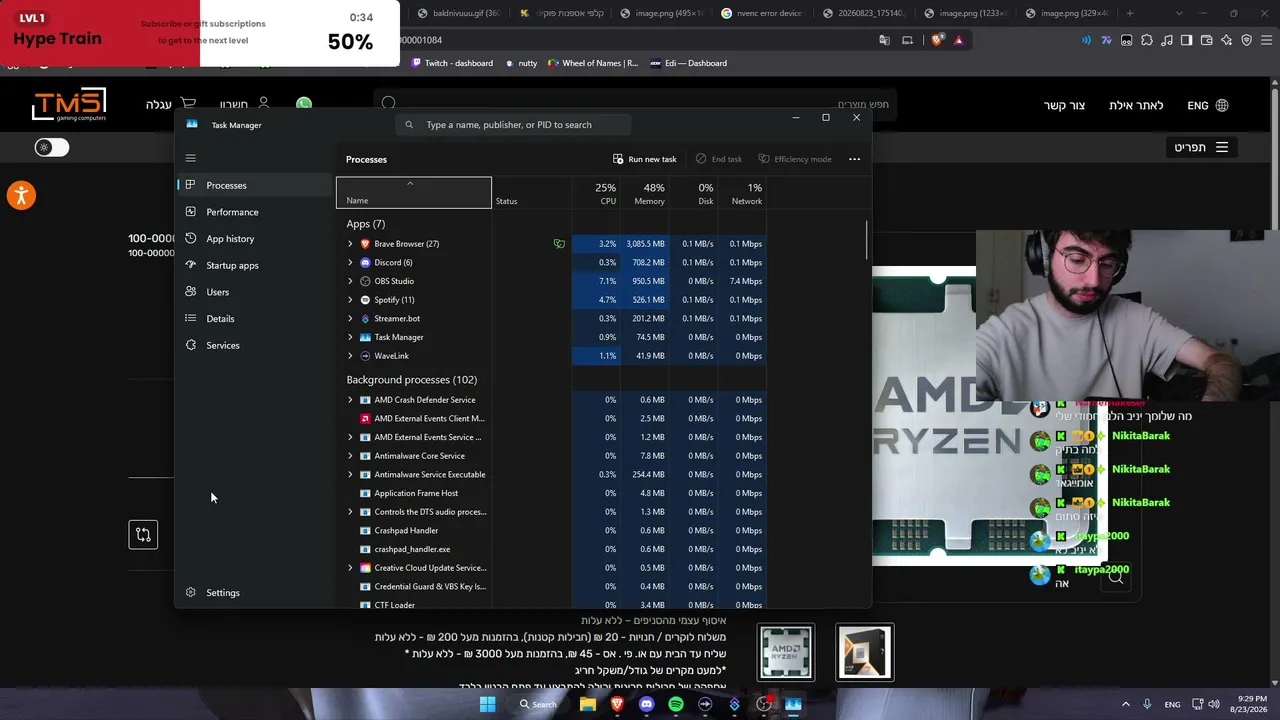The width and height of the screenshot is (1280, 720).
Task: Open Task Manager more options menu
Action: click(x=854, y=159)
